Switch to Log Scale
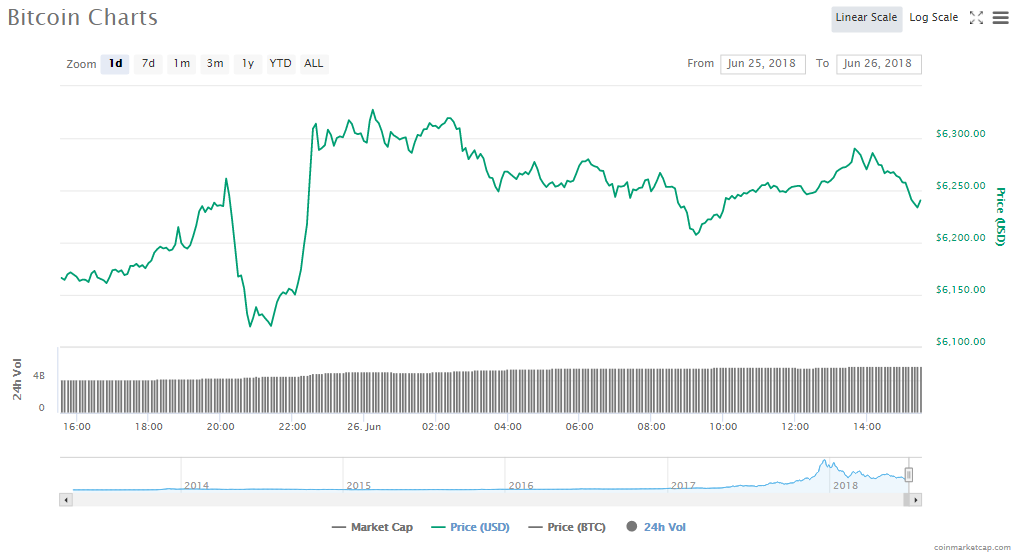Viewport: 1022px width, 557px height. point(933,18)
